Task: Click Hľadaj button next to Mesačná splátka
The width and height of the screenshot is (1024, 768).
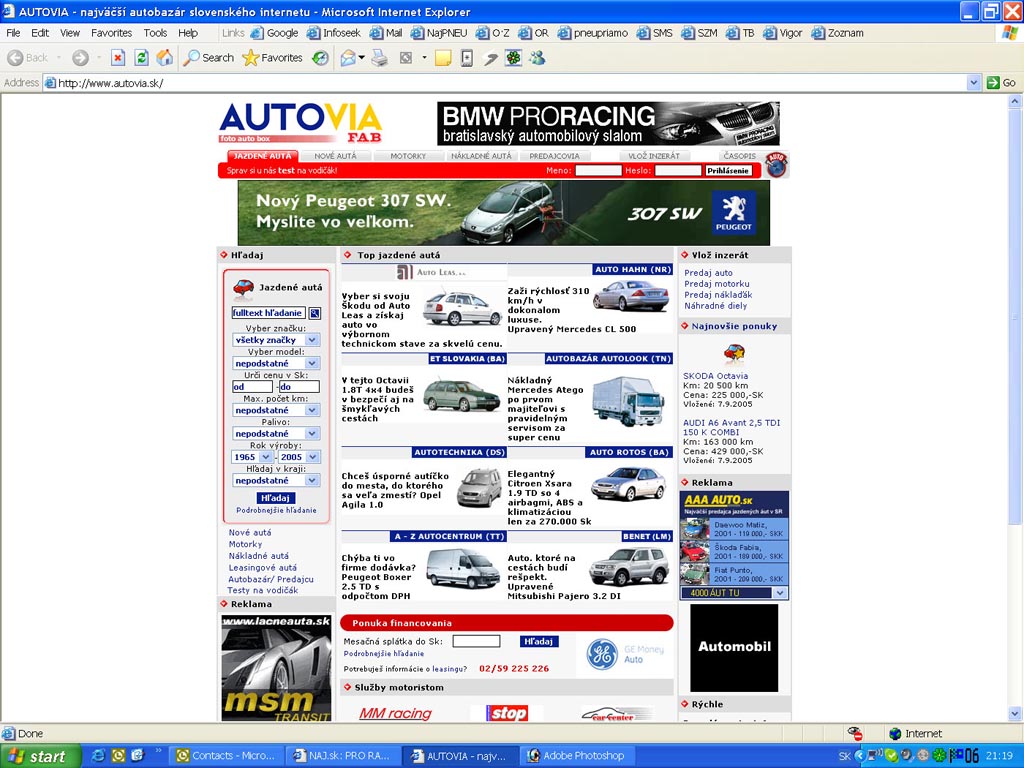Action: pyautogui.click(x=539, y=641)
